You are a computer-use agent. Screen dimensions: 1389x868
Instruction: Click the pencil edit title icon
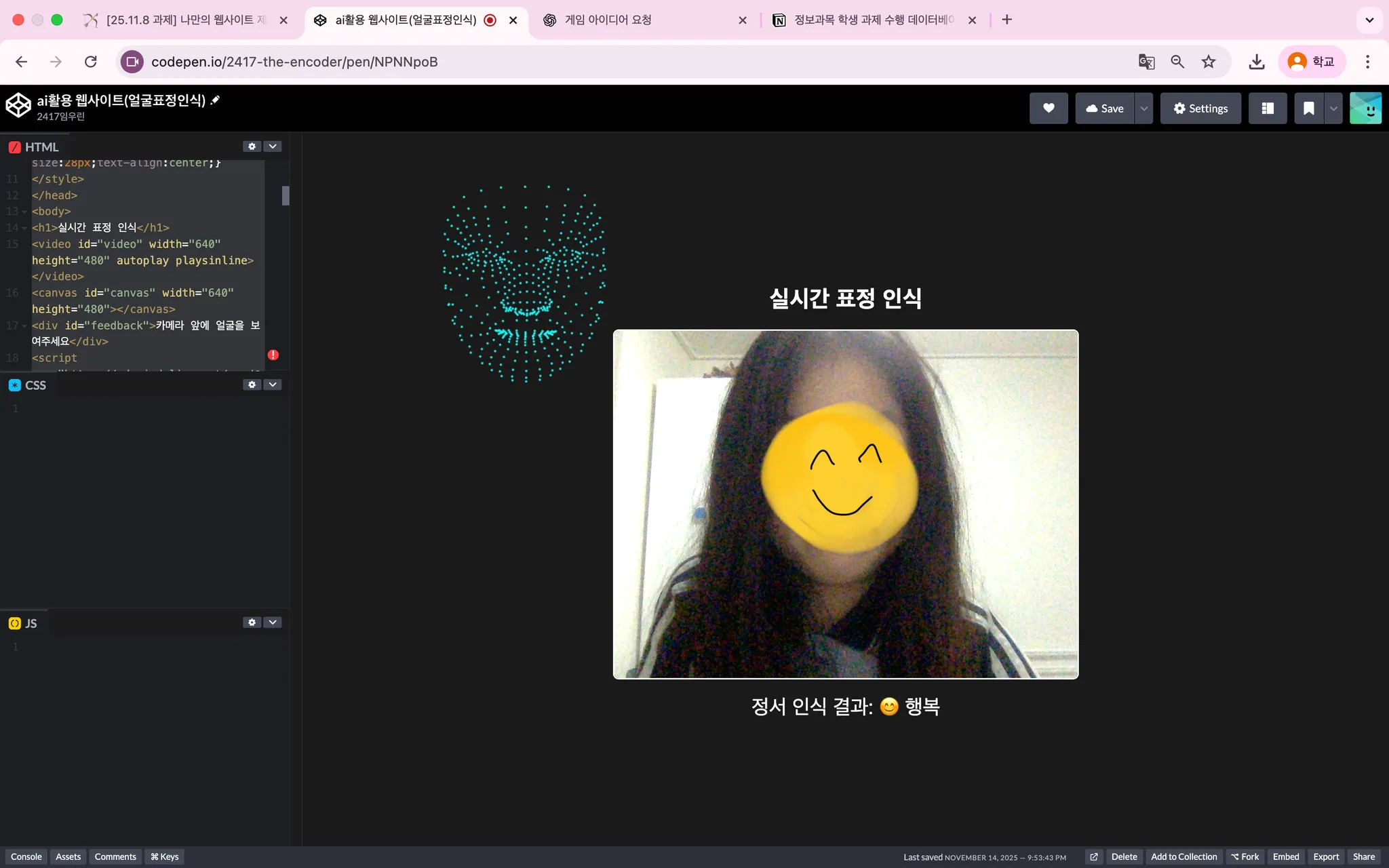click(216, 100)
